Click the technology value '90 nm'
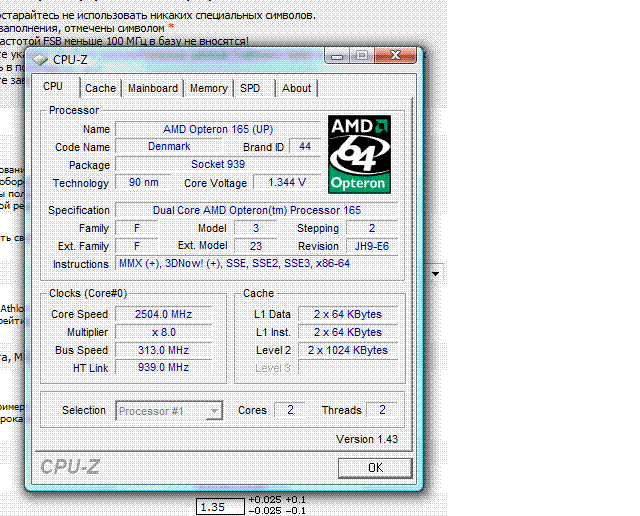 143,182
